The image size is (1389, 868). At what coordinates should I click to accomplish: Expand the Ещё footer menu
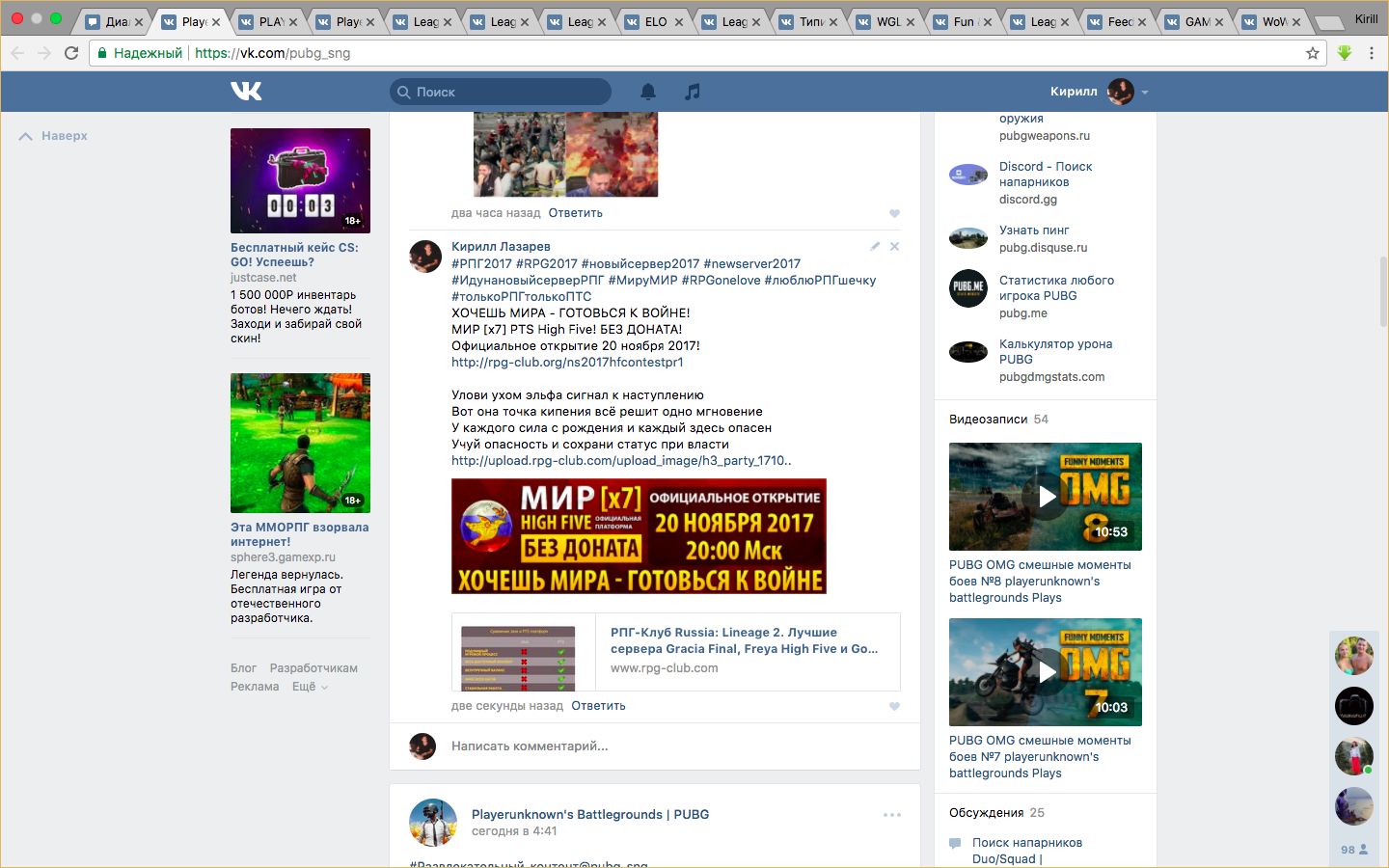coord(310,687)
